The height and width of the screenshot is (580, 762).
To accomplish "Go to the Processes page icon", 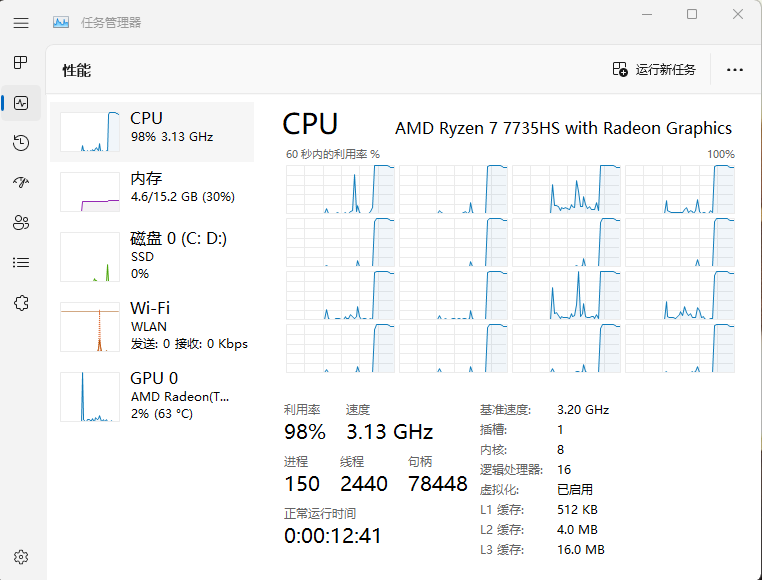I will [21, 63].
